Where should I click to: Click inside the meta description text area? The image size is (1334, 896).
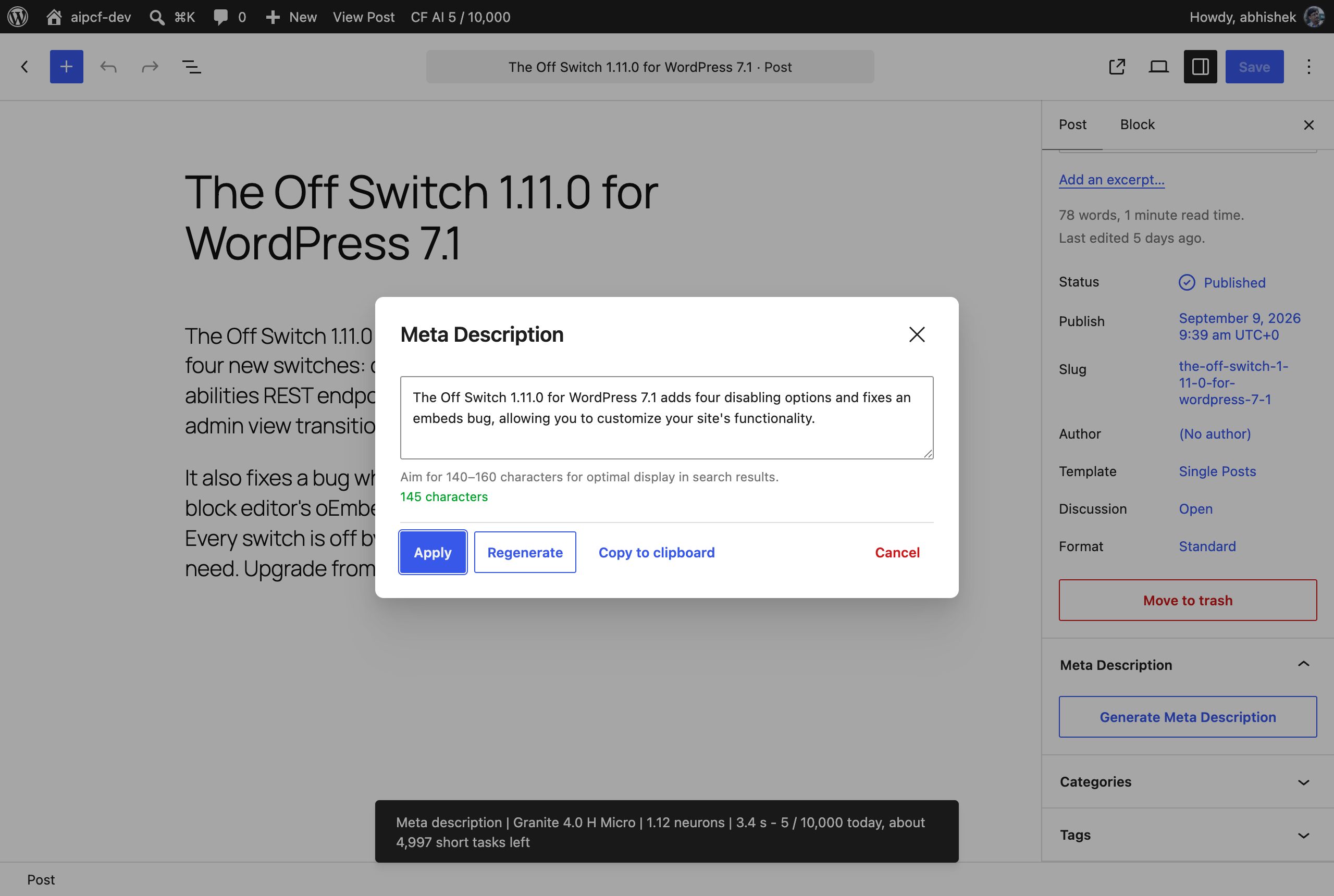pyautogui.click(x=666, y=418)
